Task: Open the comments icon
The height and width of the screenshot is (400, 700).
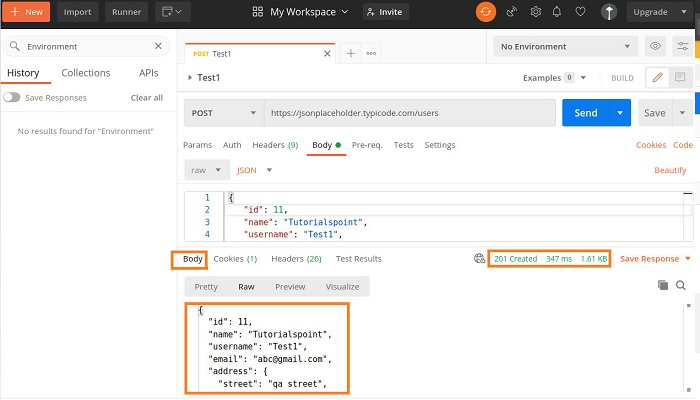Action: pos(680,77)
